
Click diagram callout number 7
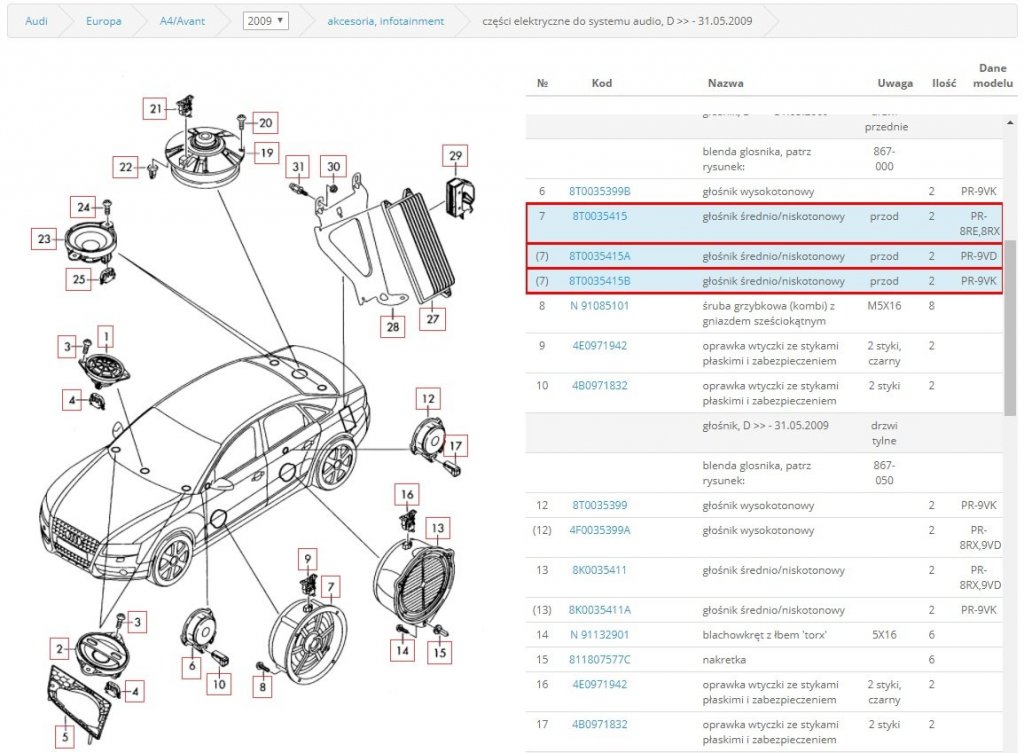(330, 587)
